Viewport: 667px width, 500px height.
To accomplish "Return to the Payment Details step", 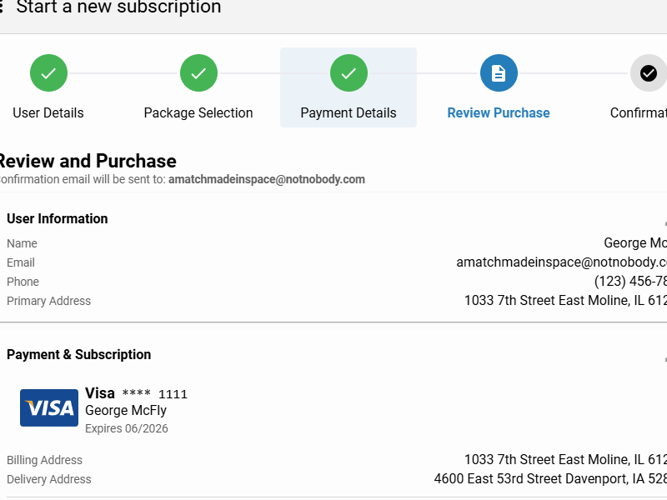I will (x=348, y=113).
